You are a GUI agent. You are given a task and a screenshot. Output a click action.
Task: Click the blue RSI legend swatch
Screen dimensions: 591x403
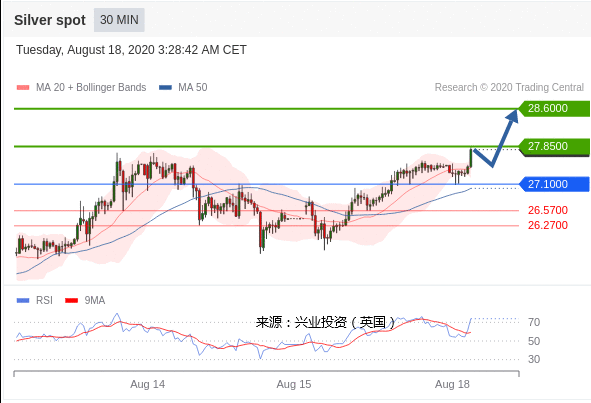23,300
